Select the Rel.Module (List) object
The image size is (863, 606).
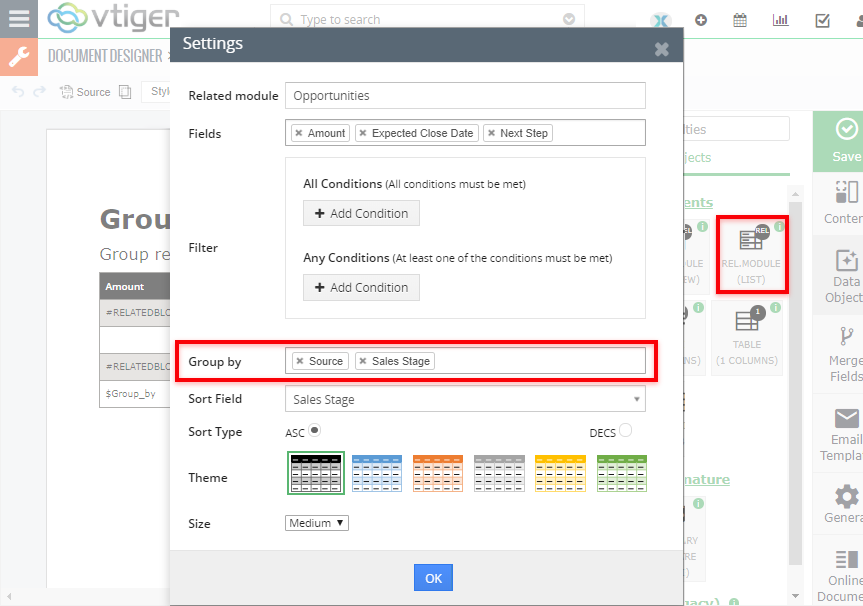pyautogui.click(x=751, y=255)
